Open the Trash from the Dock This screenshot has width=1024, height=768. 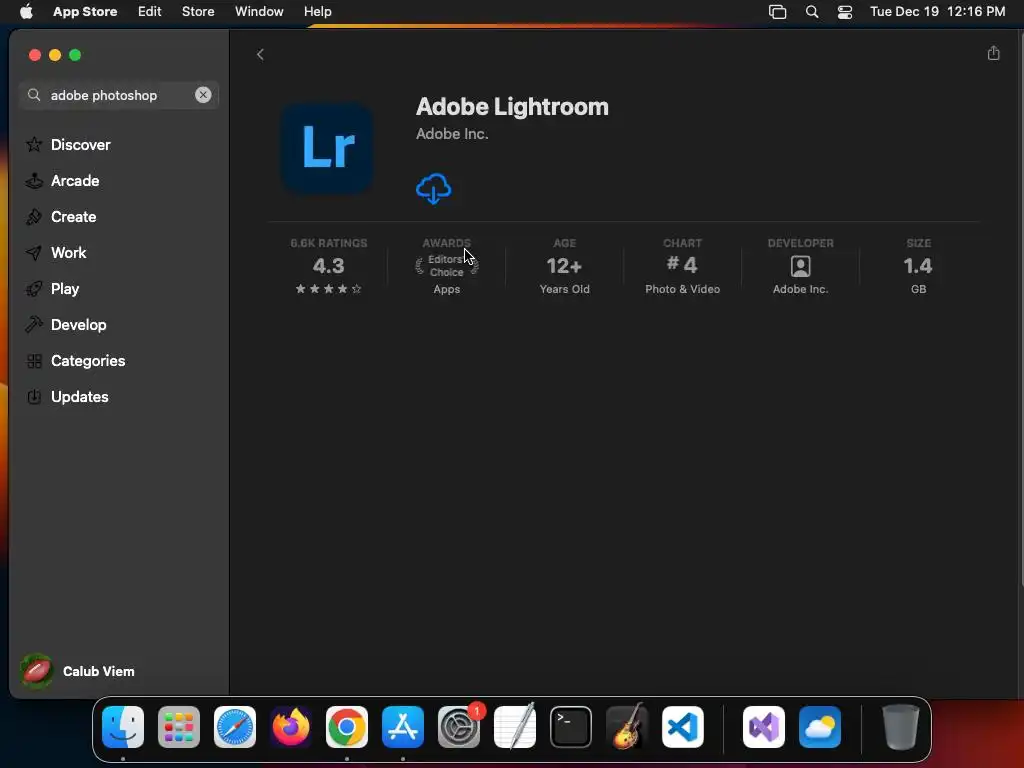901,726
